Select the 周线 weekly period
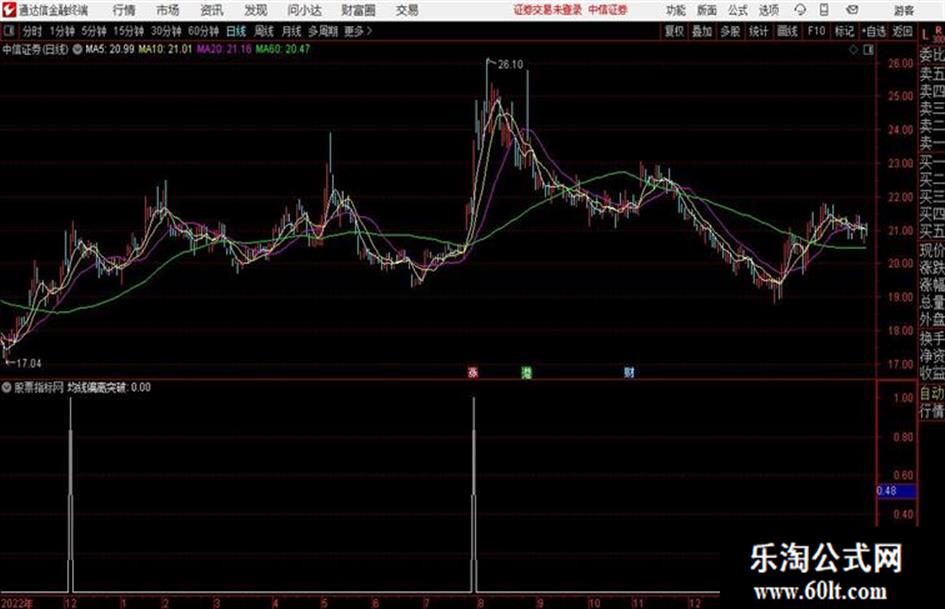 tap(264, 31)
